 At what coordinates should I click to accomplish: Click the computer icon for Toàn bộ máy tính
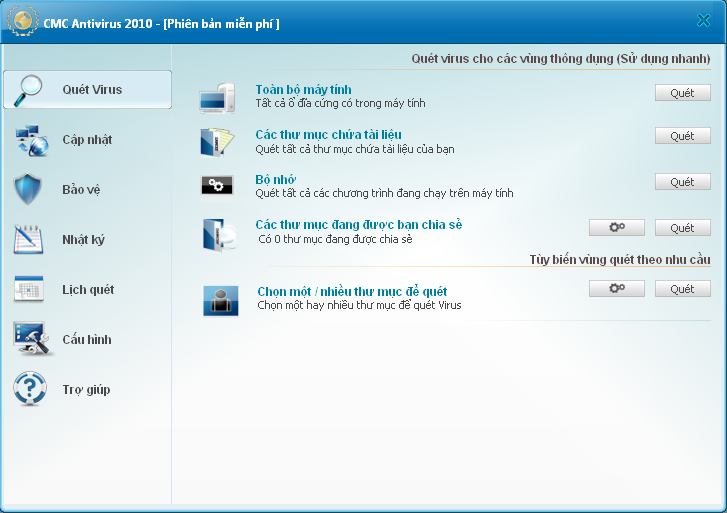217,98
